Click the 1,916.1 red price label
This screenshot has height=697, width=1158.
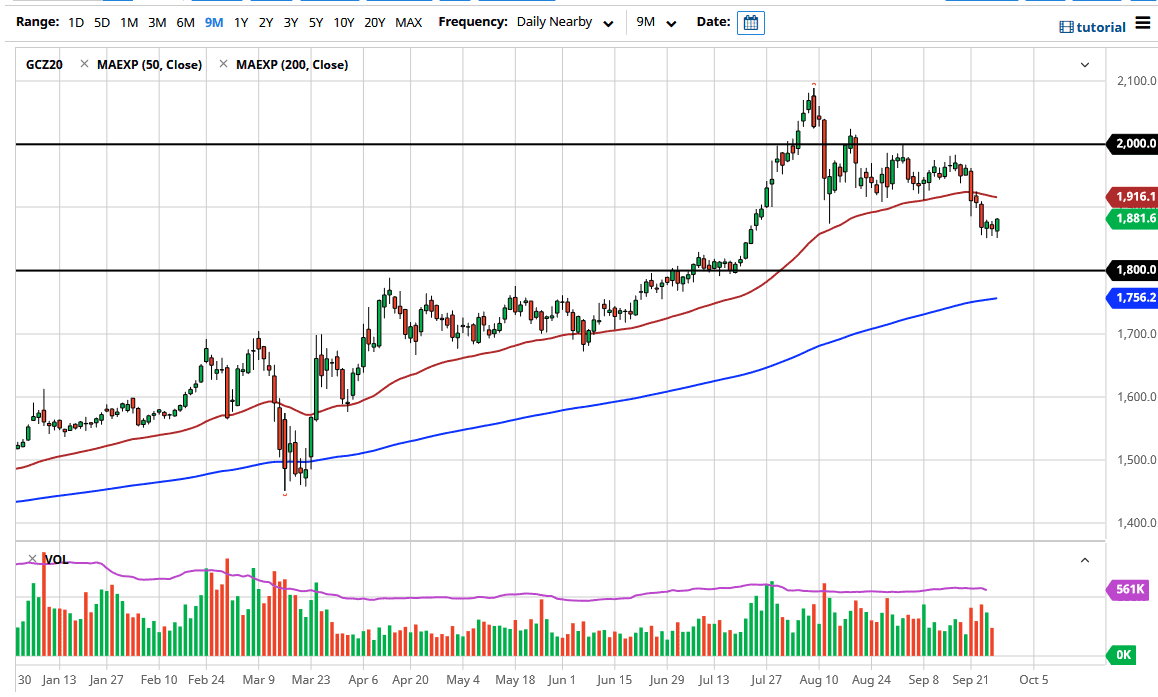pos(1130,197)
